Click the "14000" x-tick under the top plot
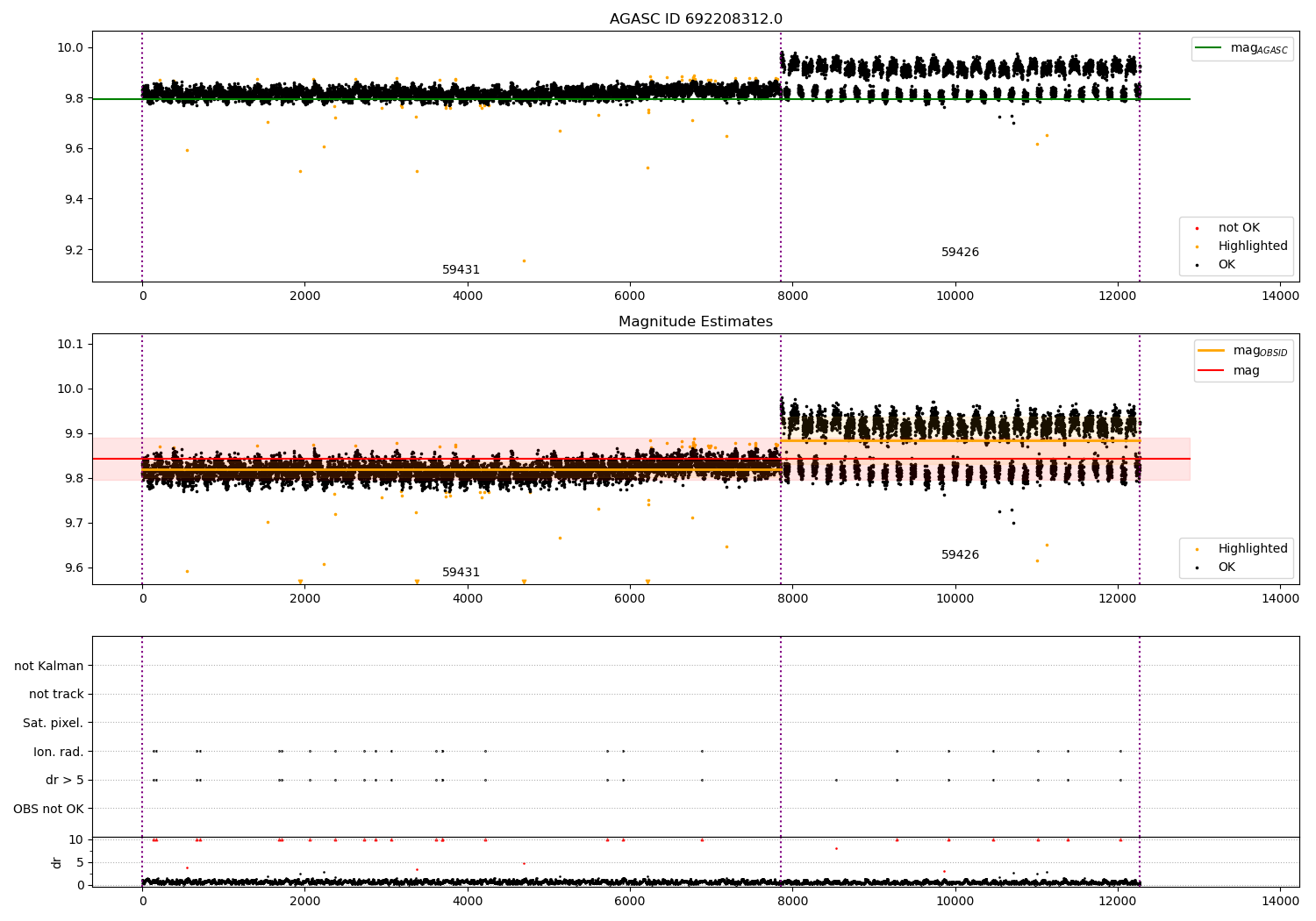This screenshot has width=1316, height=921. (1280, 296)
